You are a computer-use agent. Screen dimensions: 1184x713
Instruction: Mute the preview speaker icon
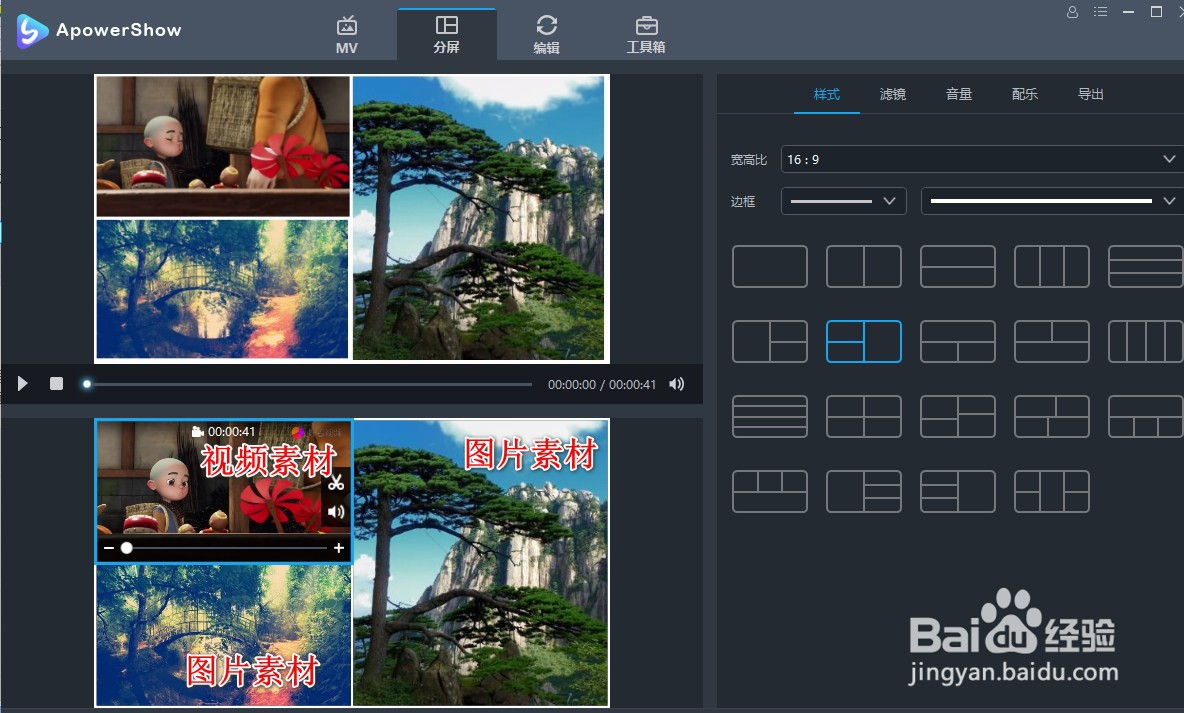(x=677, y=384)
